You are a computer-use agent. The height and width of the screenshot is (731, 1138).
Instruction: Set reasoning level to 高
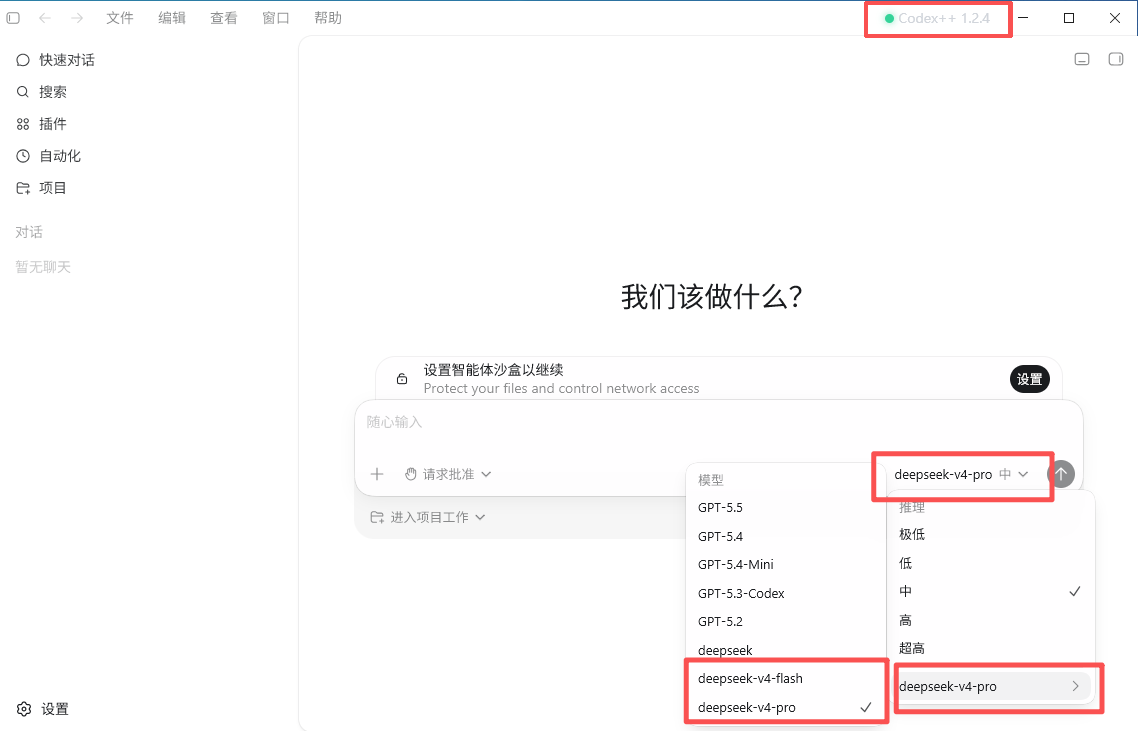(x=991, y=621)
